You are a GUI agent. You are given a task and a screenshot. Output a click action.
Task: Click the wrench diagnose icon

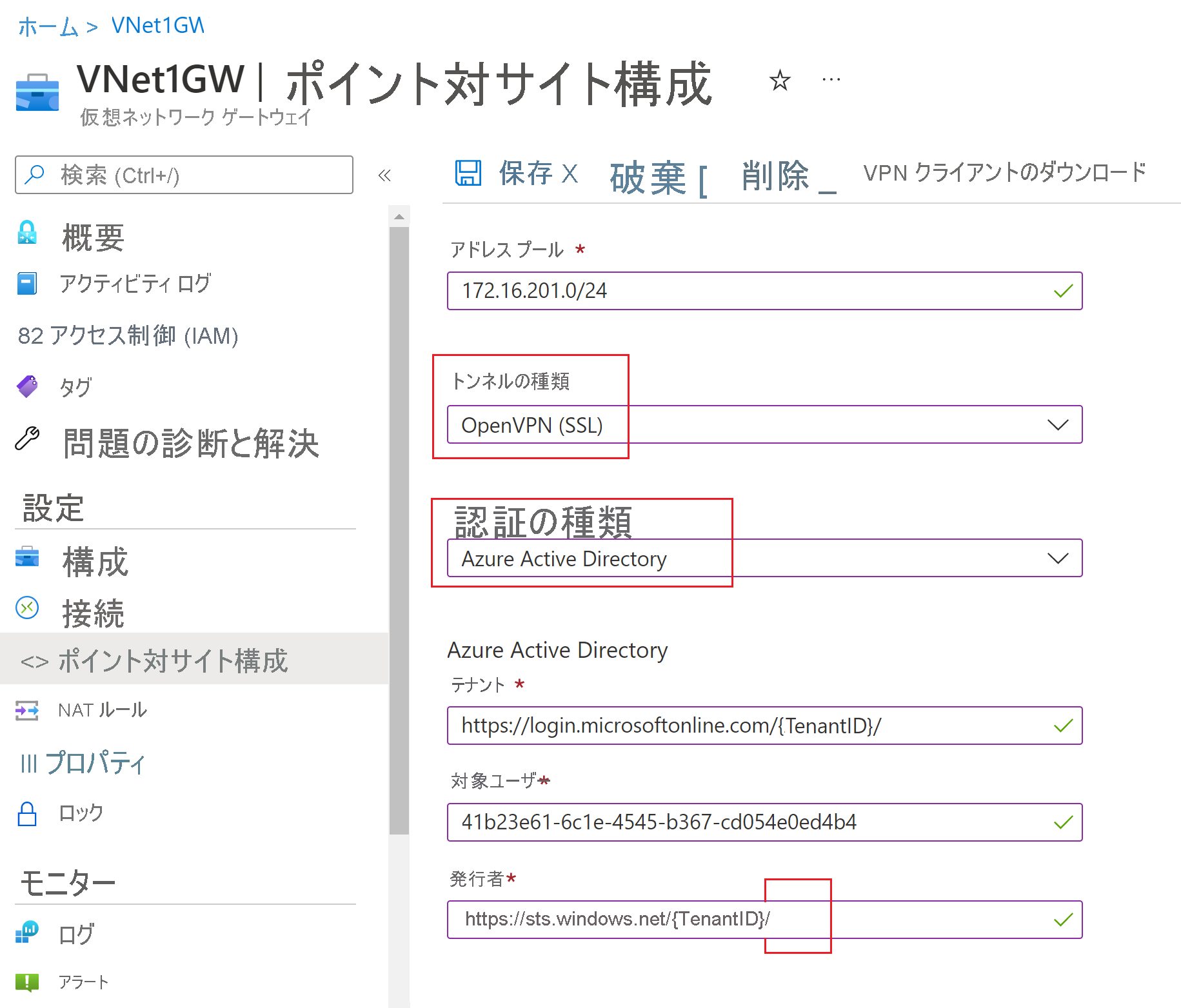click(x=27, y=439)
